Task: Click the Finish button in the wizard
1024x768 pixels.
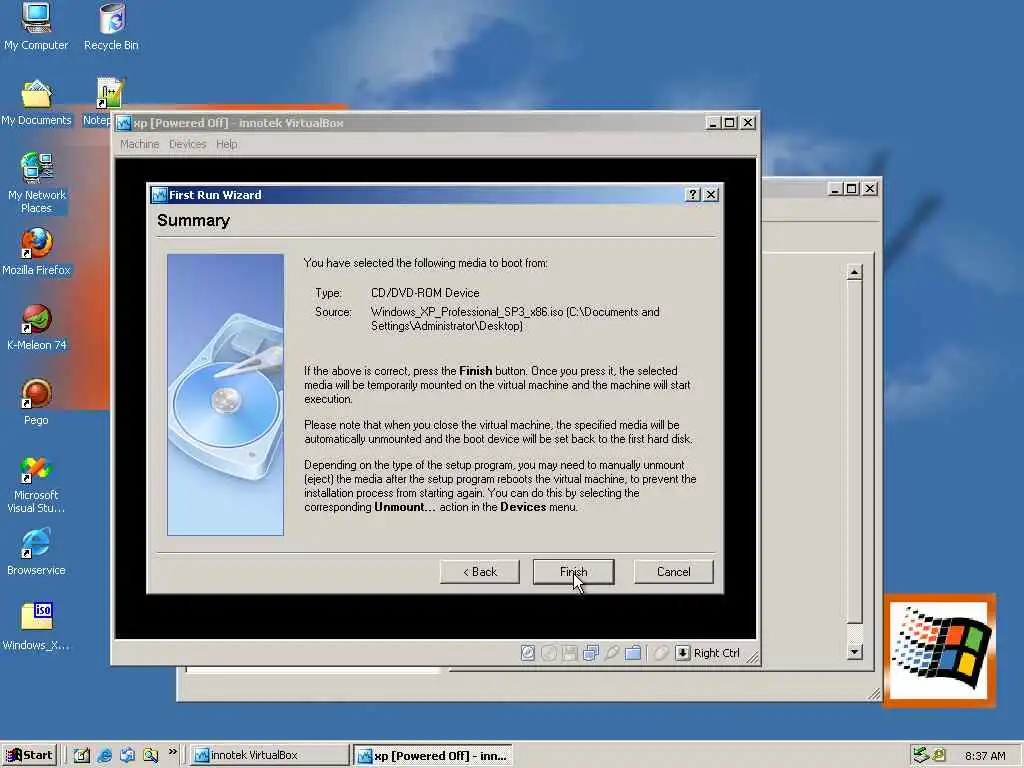Action: pos(573,571)
